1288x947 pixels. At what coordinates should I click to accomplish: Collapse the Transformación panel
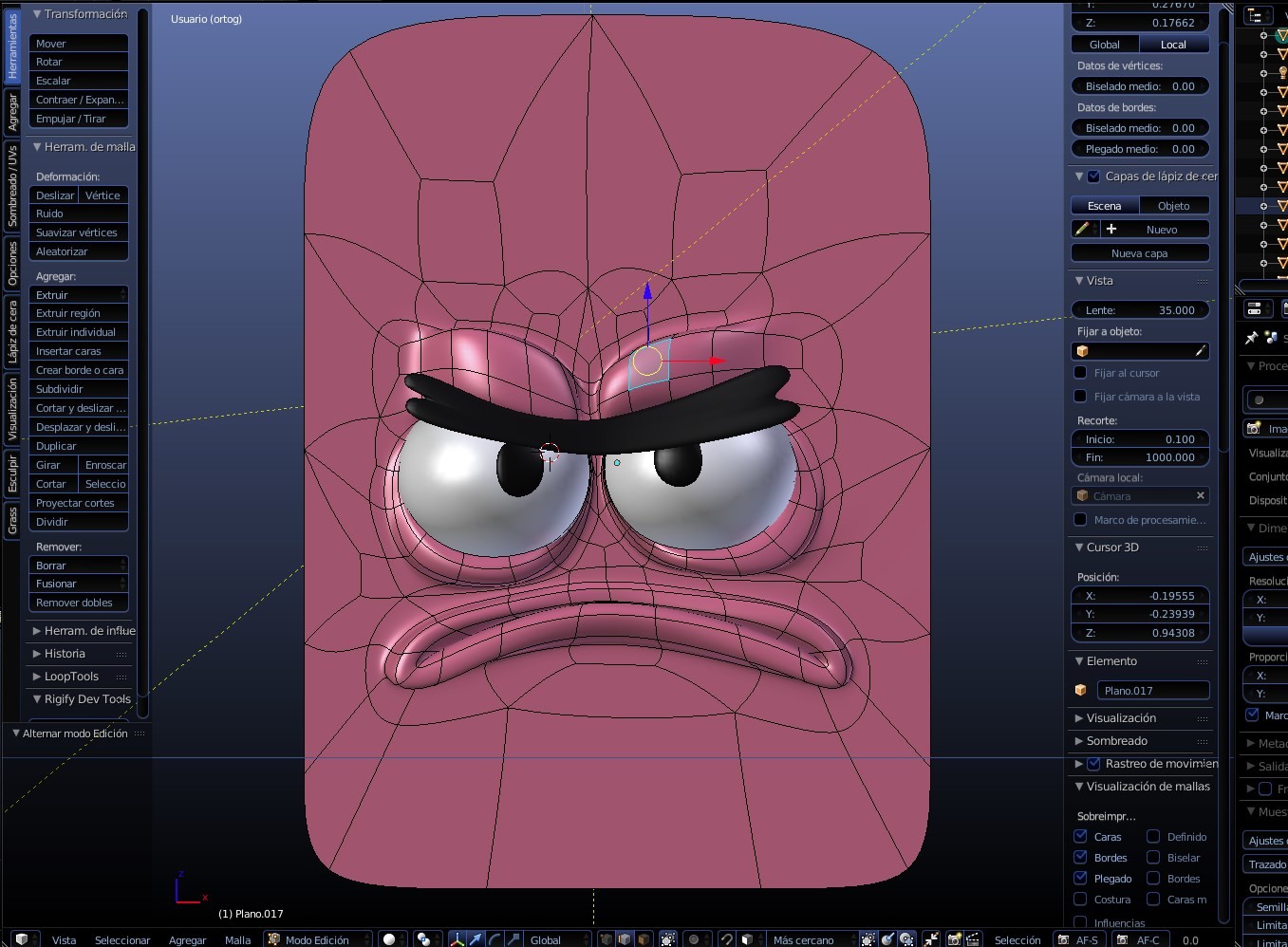coord(37,13)
